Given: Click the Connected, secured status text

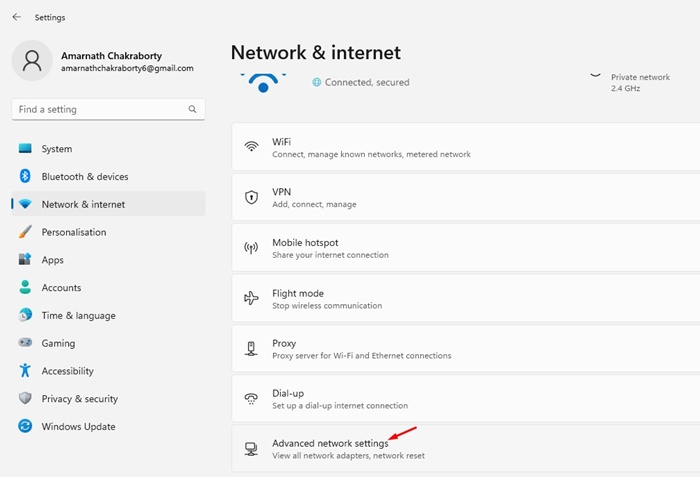Looking at the screenshot, I should pyautogui.click(x=367, y=82).
